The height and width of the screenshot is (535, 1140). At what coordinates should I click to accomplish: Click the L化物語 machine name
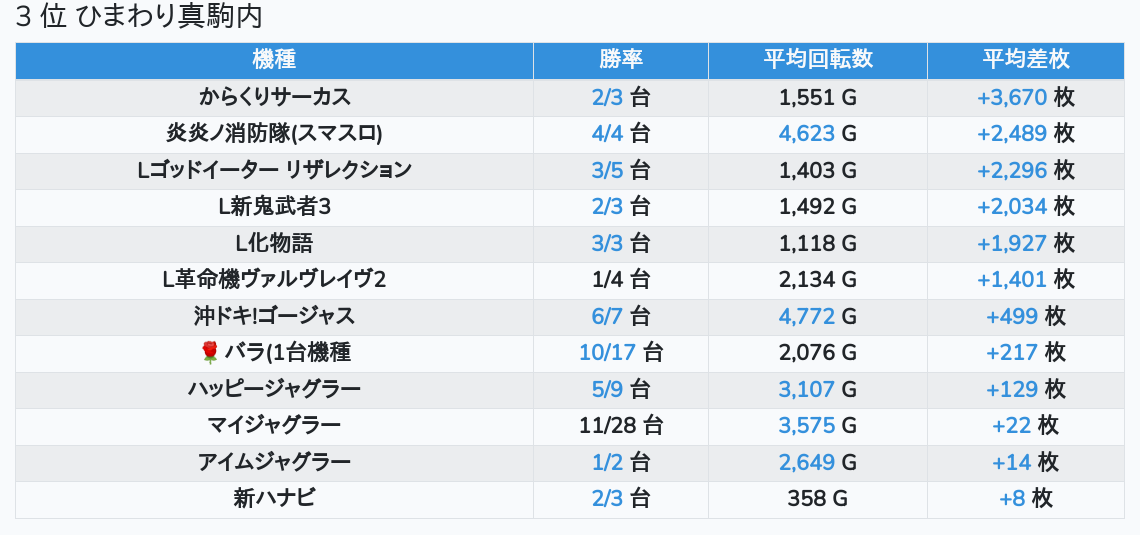(x=274, y=243)
